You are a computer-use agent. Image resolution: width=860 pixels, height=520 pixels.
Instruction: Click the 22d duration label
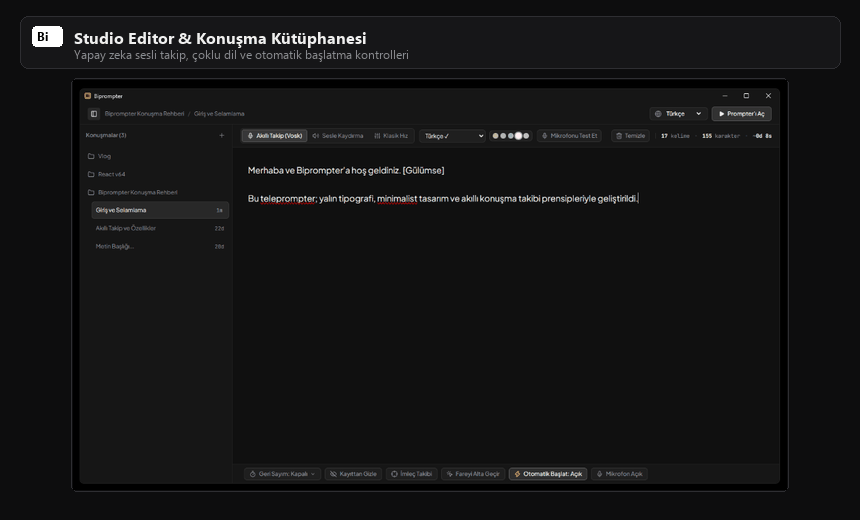[x=219, y=228]
